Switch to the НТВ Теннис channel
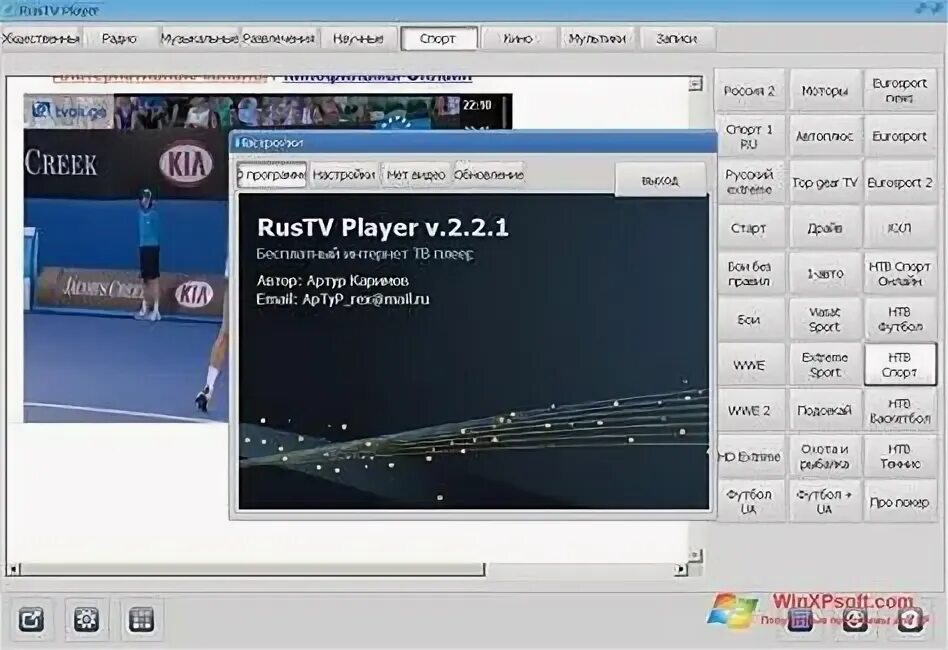The height and width of the screenshot is (650, 948). (x=900, y=457)
